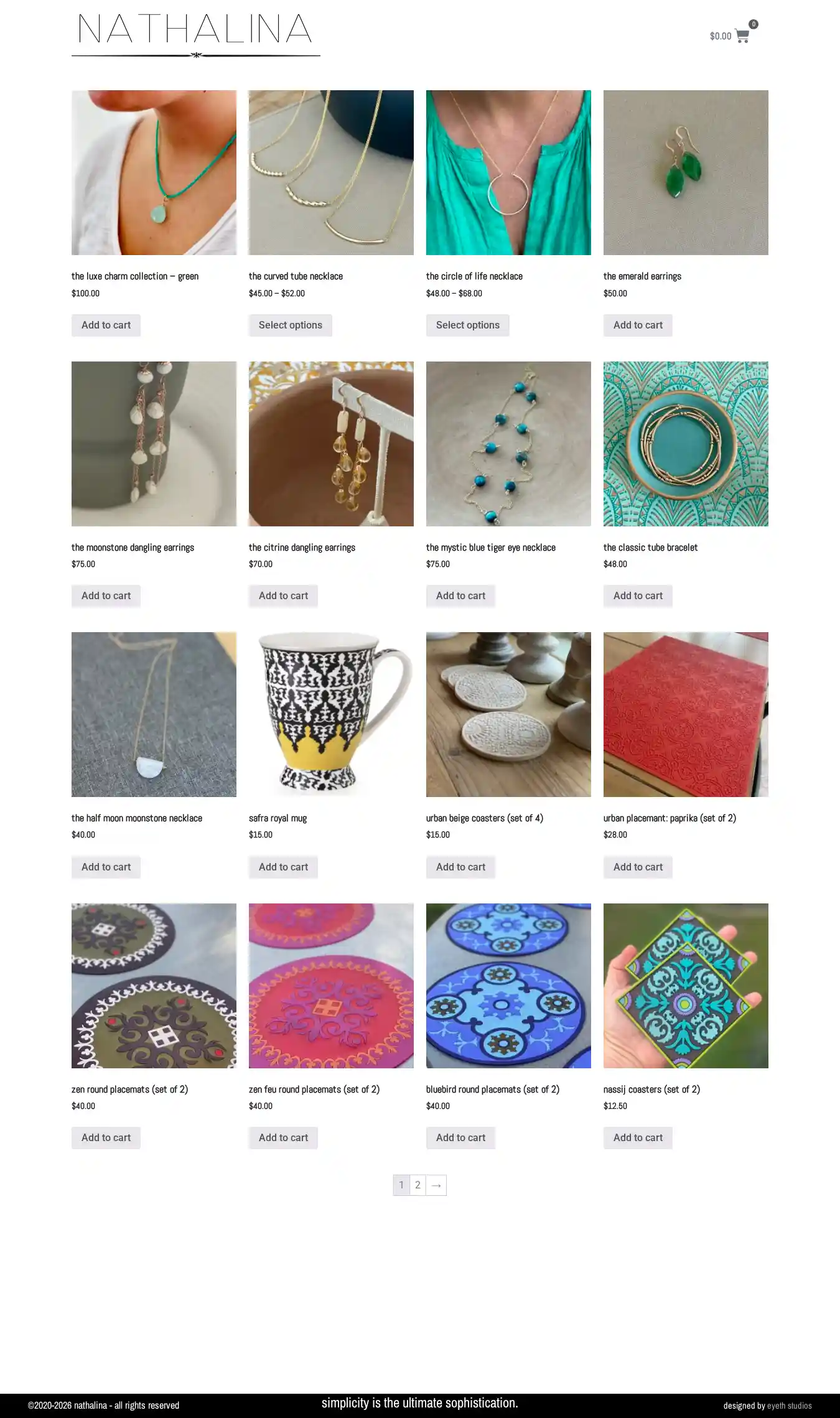Image resolution: width=840 pixels, height=1418 pixels.
Task: Add the moonstone dangling earrings to cart
Action: (x=106, y=595)
